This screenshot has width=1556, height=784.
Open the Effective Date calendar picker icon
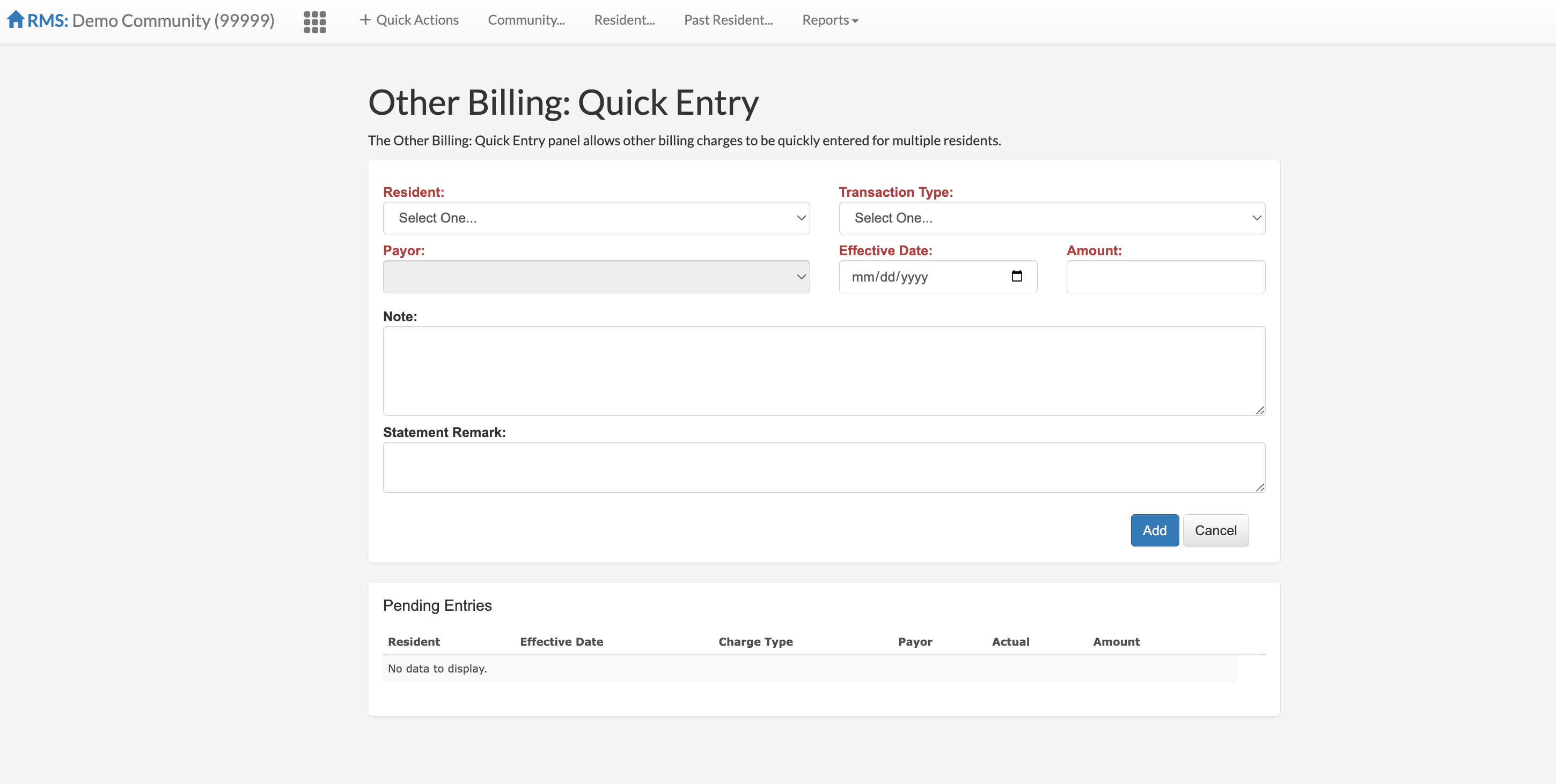tap(1017, 276)
